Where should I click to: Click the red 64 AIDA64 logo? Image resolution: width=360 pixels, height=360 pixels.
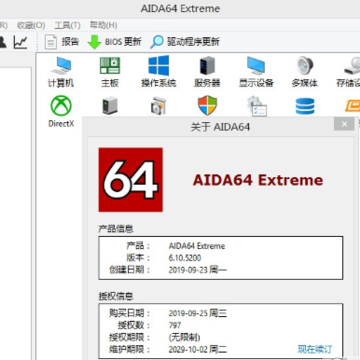pos(131,180)
